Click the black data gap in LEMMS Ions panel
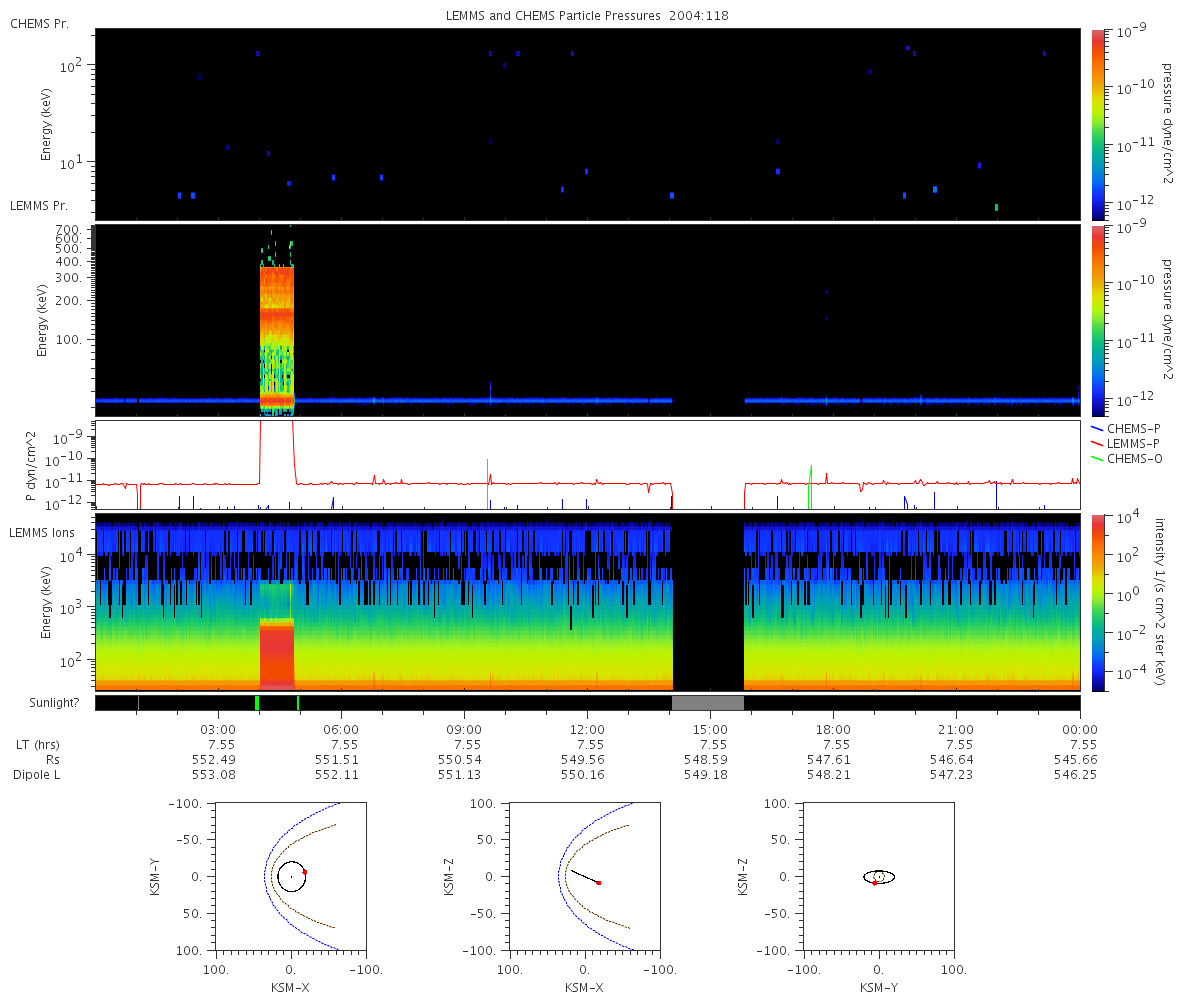 click(x=708, y=602)
